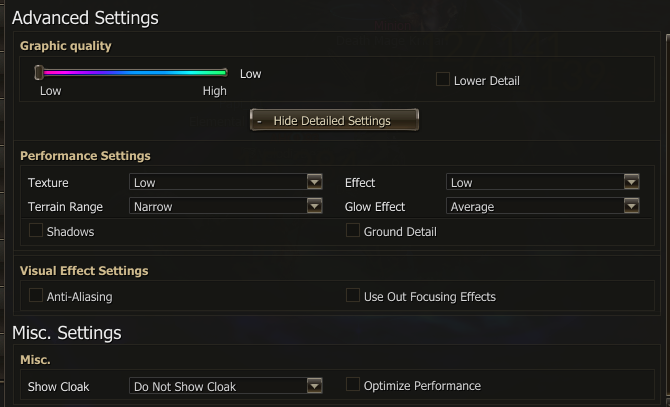The image size is (670, 407).
Task: Click the Glow Effect field showing Average
Action: [534, 206]
